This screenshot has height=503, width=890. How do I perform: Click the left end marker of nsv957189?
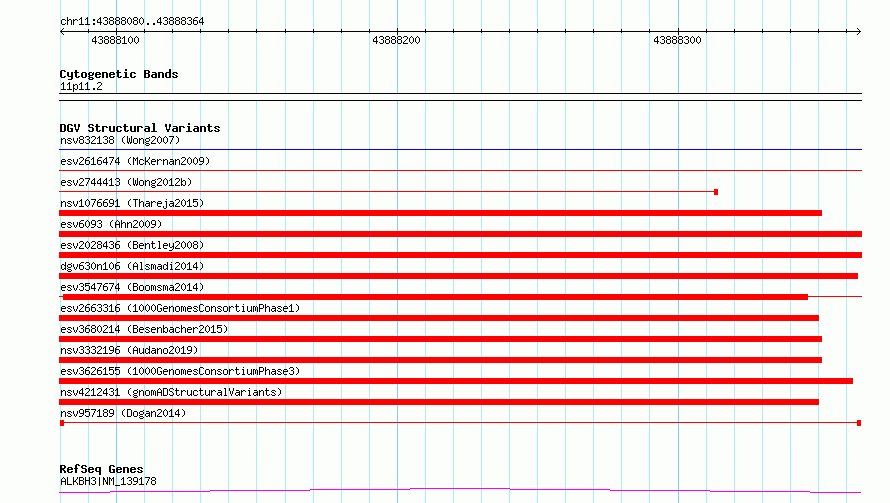click(x=62, y=423)
